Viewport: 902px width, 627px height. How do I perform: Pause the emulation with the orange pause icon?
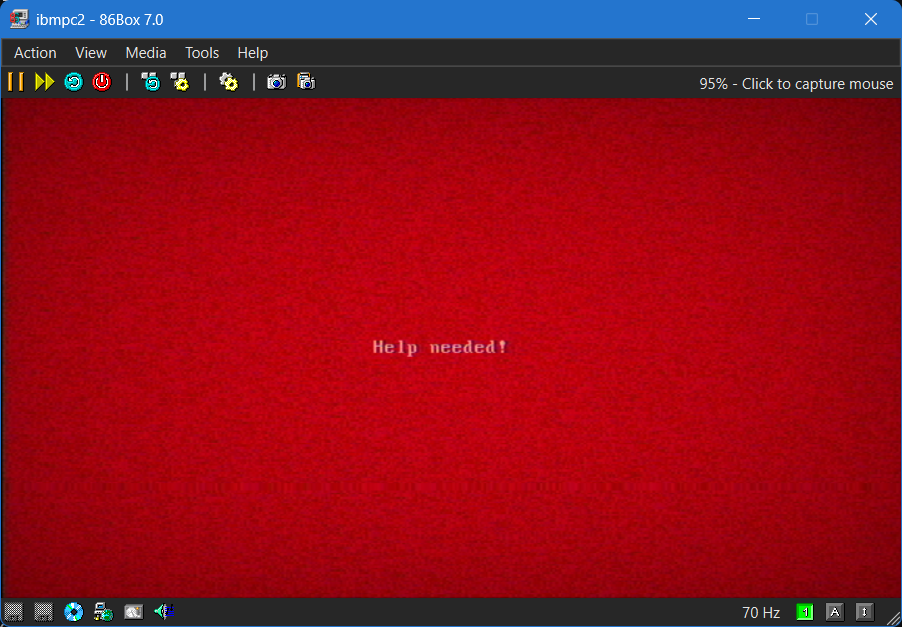click(x=16, y=82)
